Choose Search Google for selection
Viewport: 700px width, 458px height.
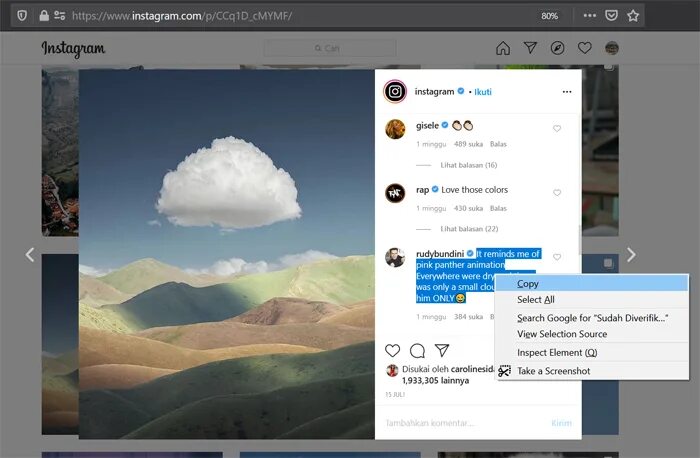click(592, 318)
